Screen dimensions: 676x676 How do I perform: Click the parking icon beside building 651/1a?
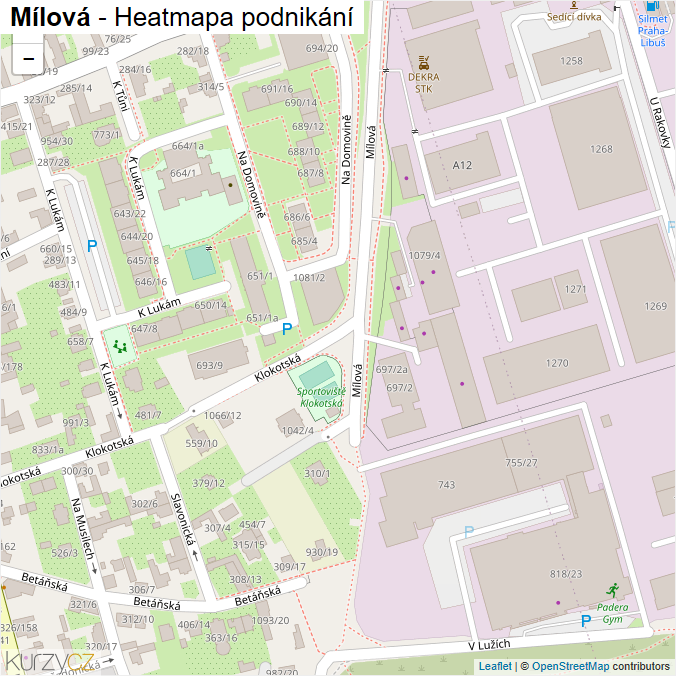pos(287,329)
